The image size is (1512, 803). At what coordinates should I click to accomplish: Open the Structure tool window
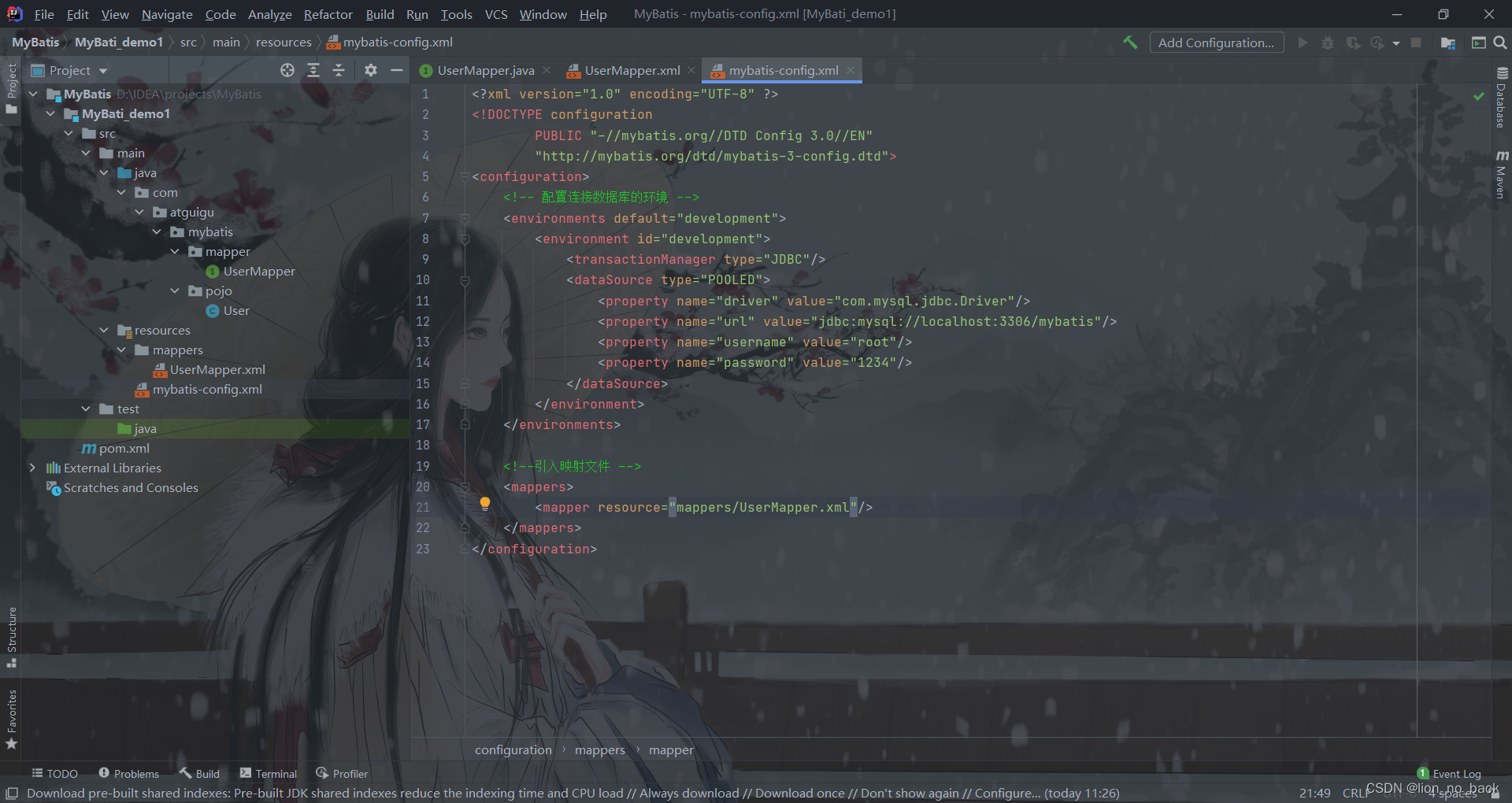pos(11,636)
